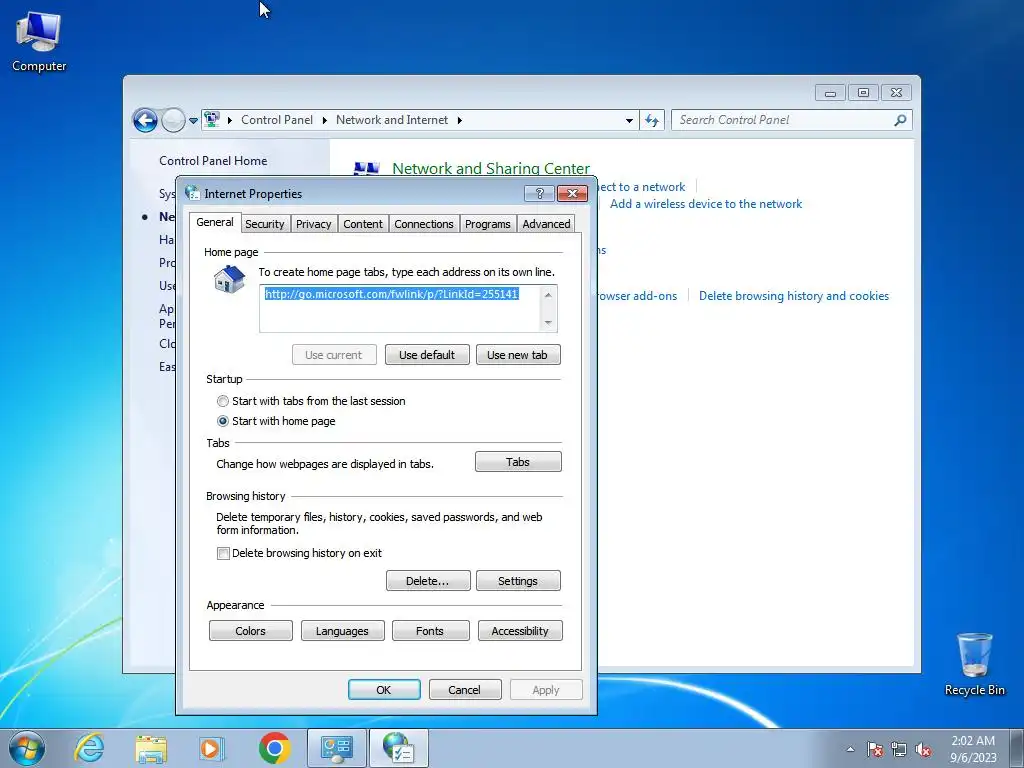This screenshot has height=768, width=1024.
Task: Open the Tabs settings button
Action: [x=518, y=462]
